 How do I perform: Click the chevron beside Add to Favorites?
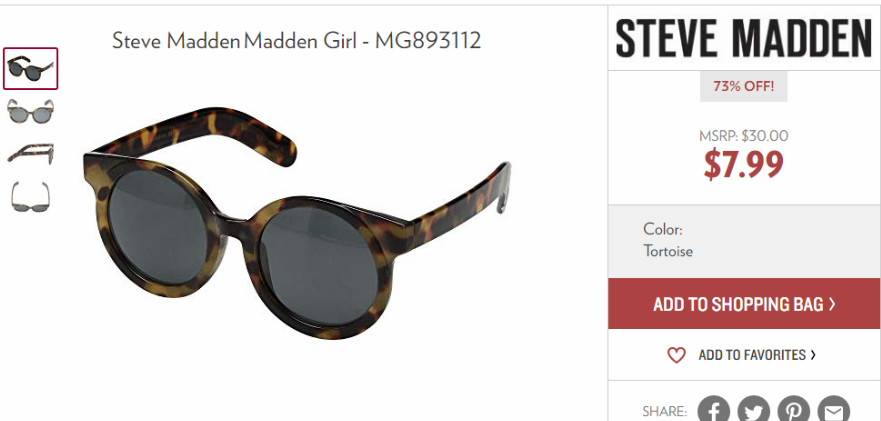pos(812,355)
